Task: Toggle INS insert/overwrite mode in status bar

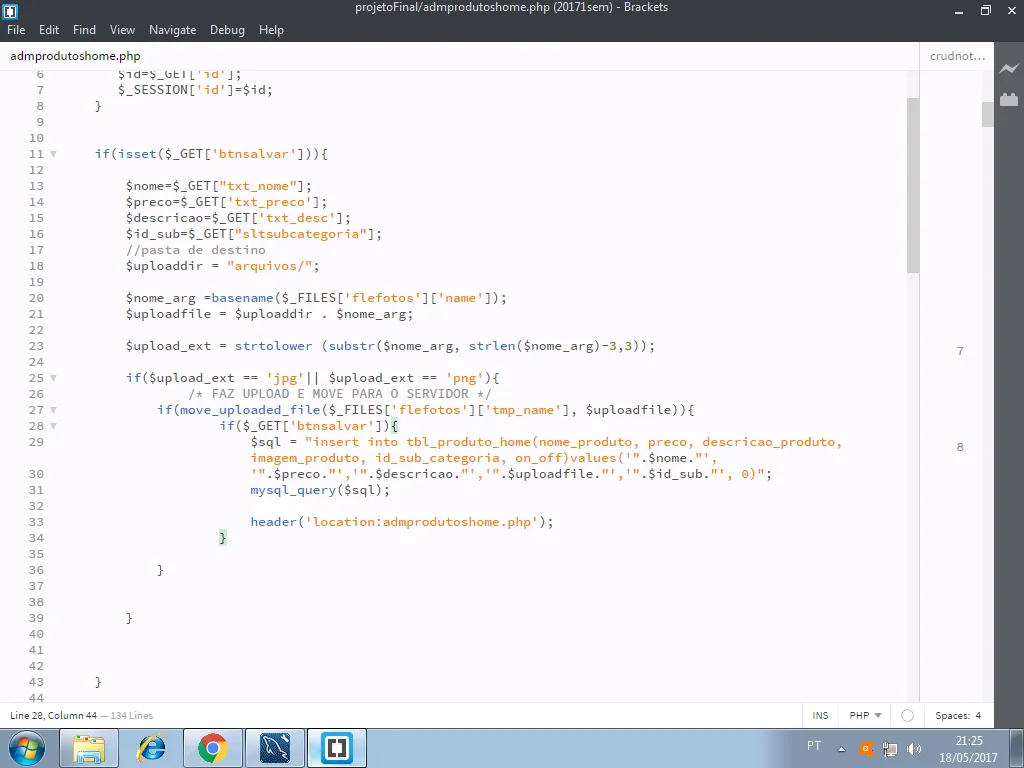Action: [820, 716]
